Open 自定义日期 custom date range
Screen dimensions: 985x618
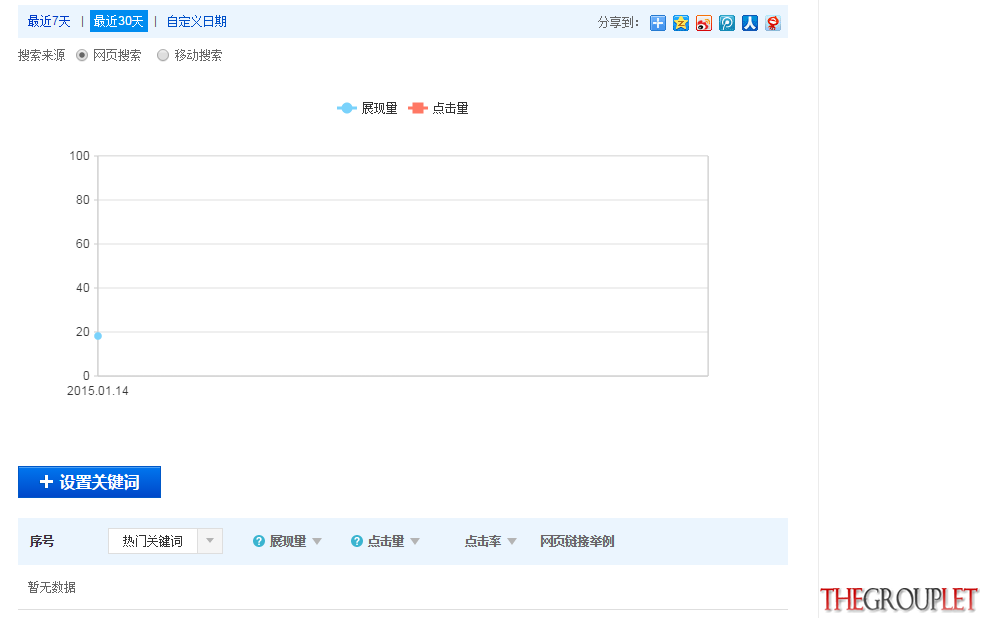[x=197, y=21]
